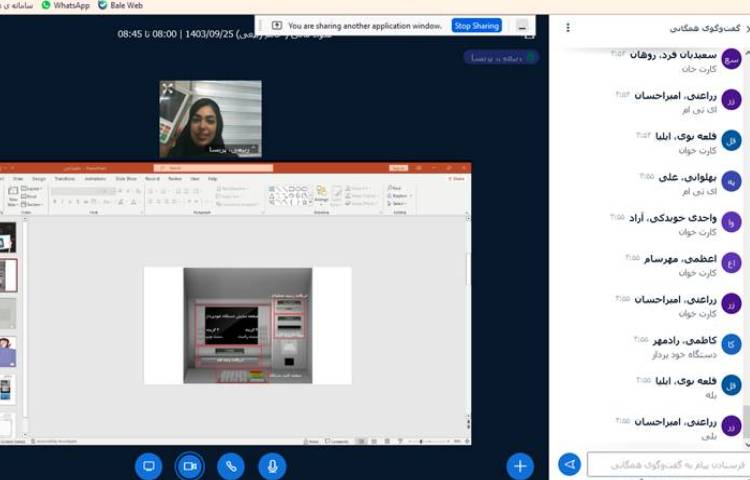This screenshot has height=480, width=750.
Task: Select the first slide thumbnail
Action: click(x=7, y=237)
